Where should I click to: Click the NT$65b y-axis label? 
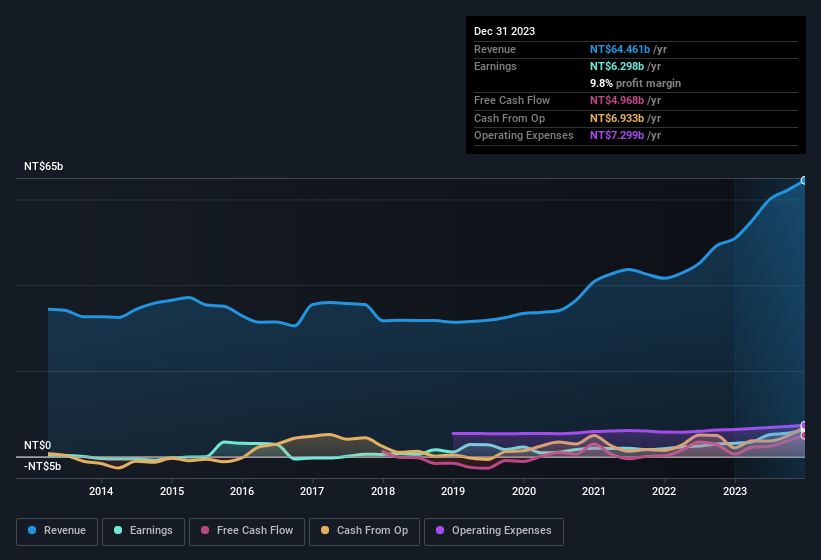click(43, 167)
